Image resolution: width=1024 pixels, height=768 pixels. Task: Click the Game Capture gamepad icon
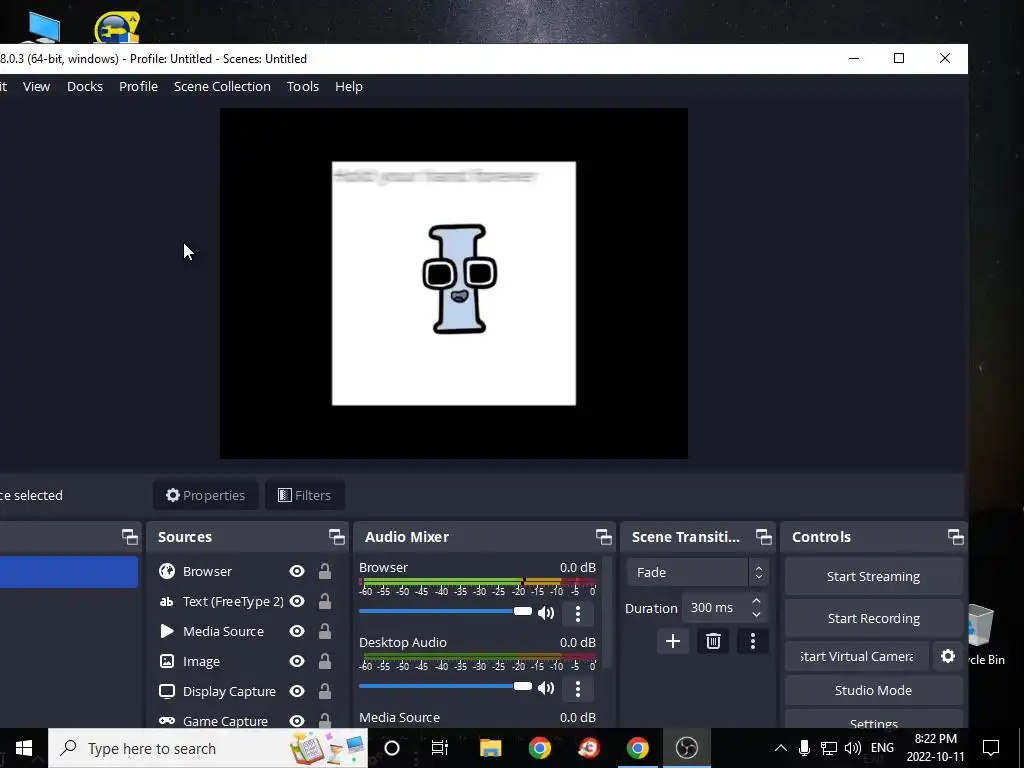pyautogui.click(x=167, y=721)
